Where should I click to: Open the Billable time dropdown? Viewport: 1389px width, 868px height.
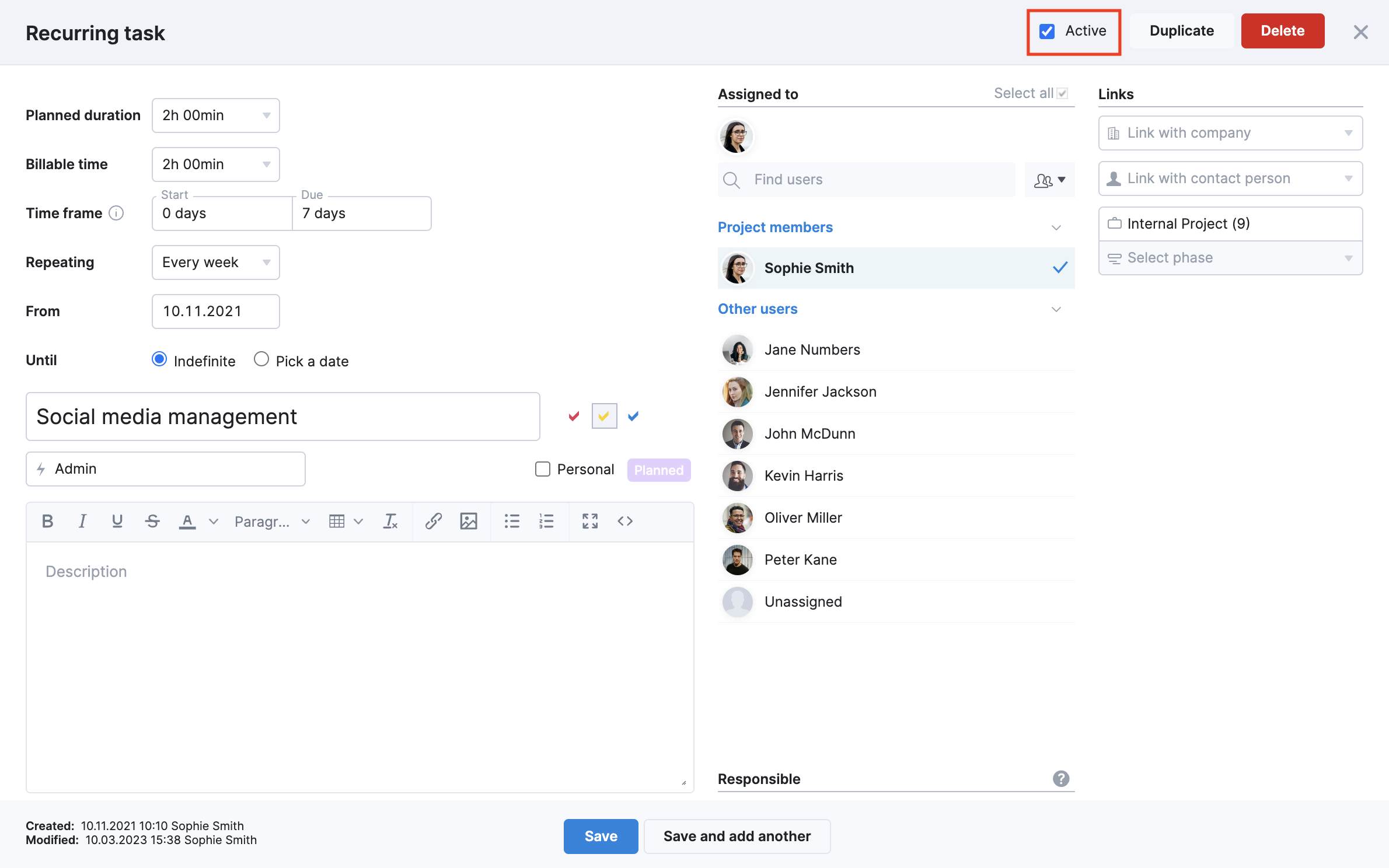(x=216, y=164)
